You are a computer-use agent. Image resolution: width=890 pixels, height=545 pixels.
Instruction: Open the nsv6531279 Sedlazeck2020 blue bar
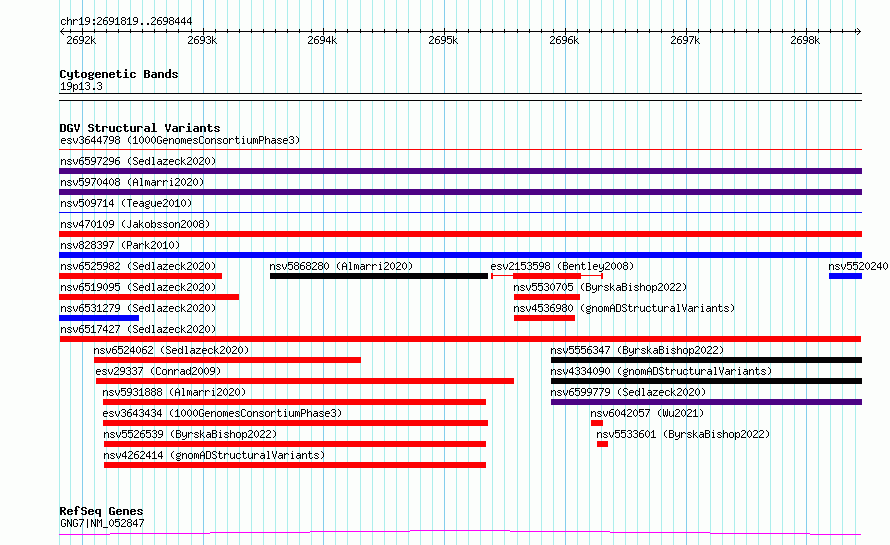coord(99,318)
